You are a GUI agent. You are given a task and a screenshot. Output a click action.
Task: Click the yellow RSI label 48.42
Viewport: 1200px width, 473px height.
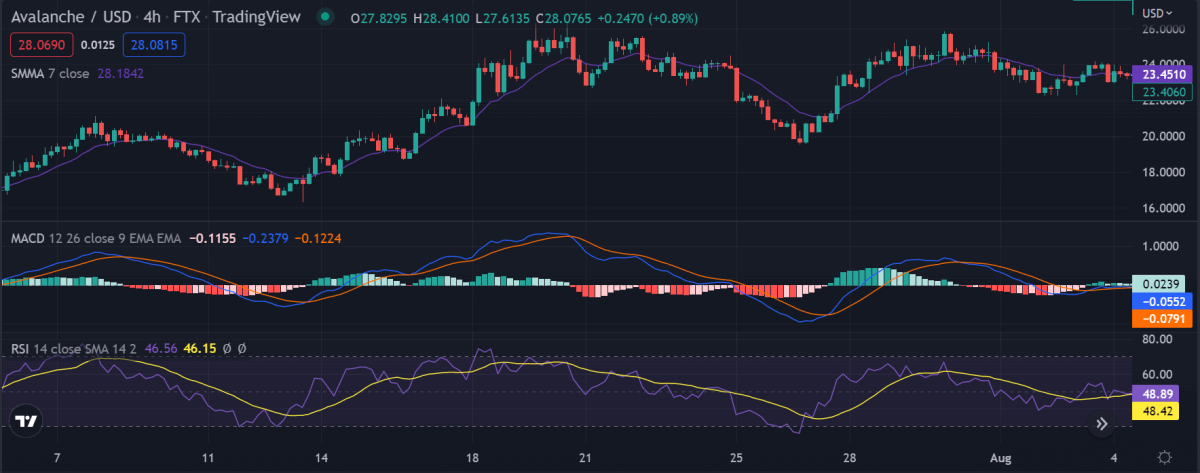[1158, 411]
